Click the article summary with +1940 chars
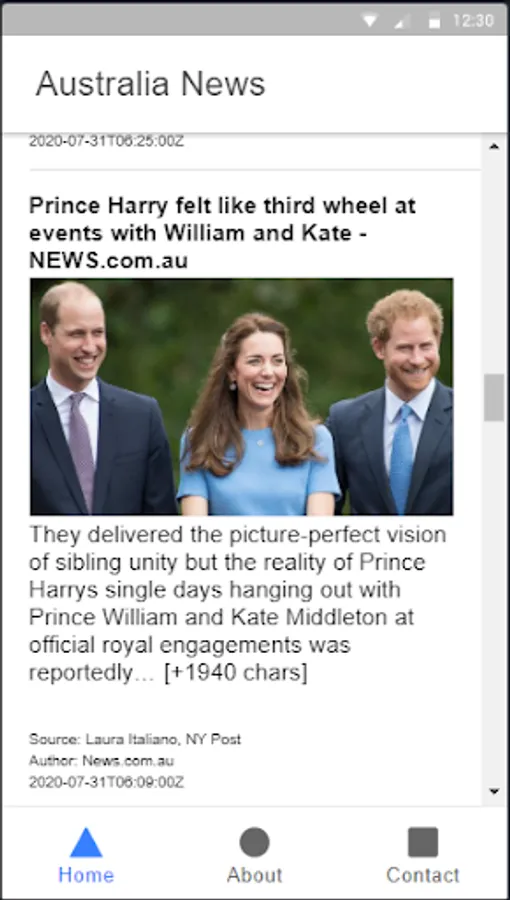510x900 pixels. 238,603
